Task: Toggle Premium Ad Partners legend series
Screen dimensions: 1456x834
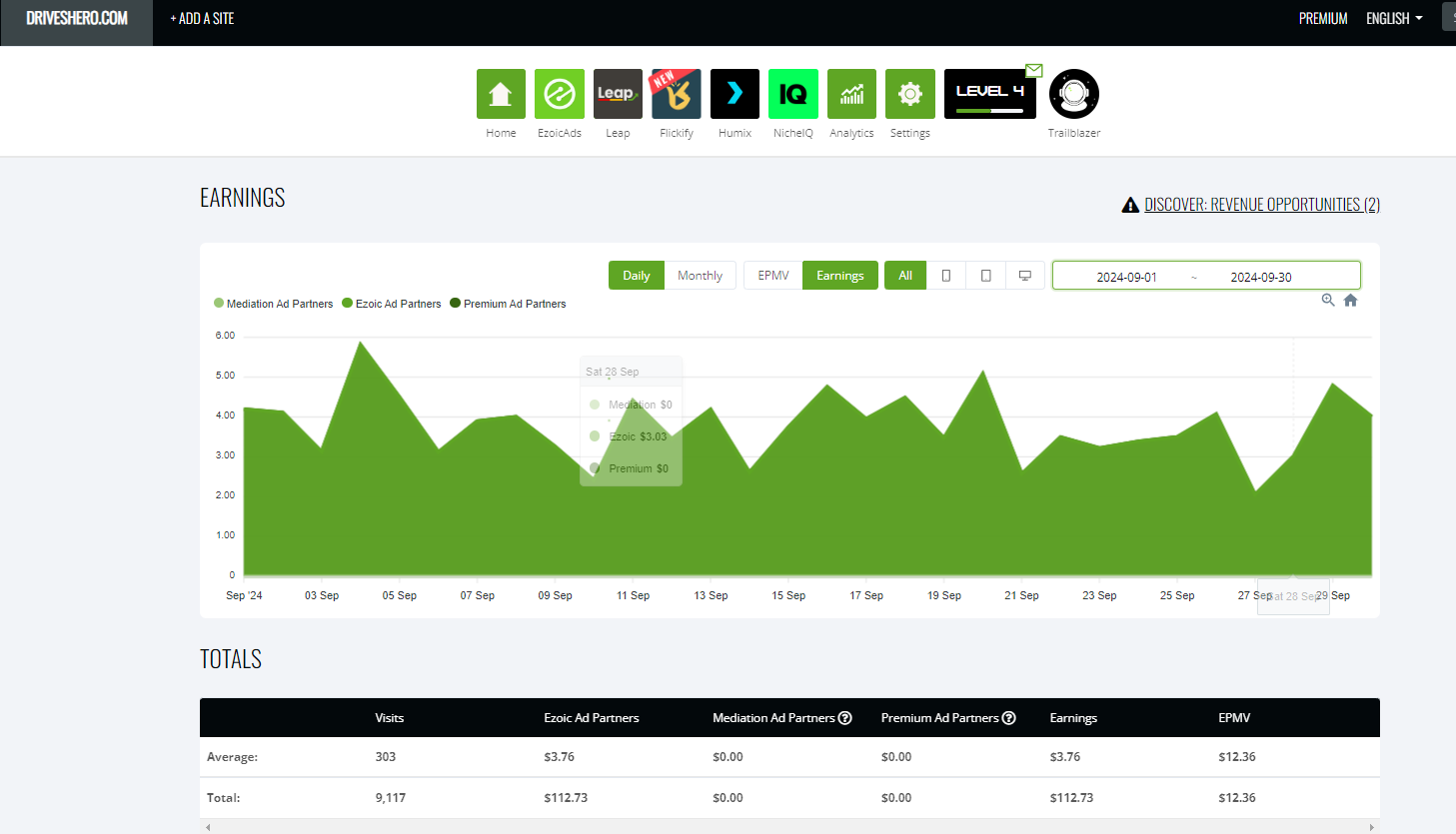Action: pos(508,304)
